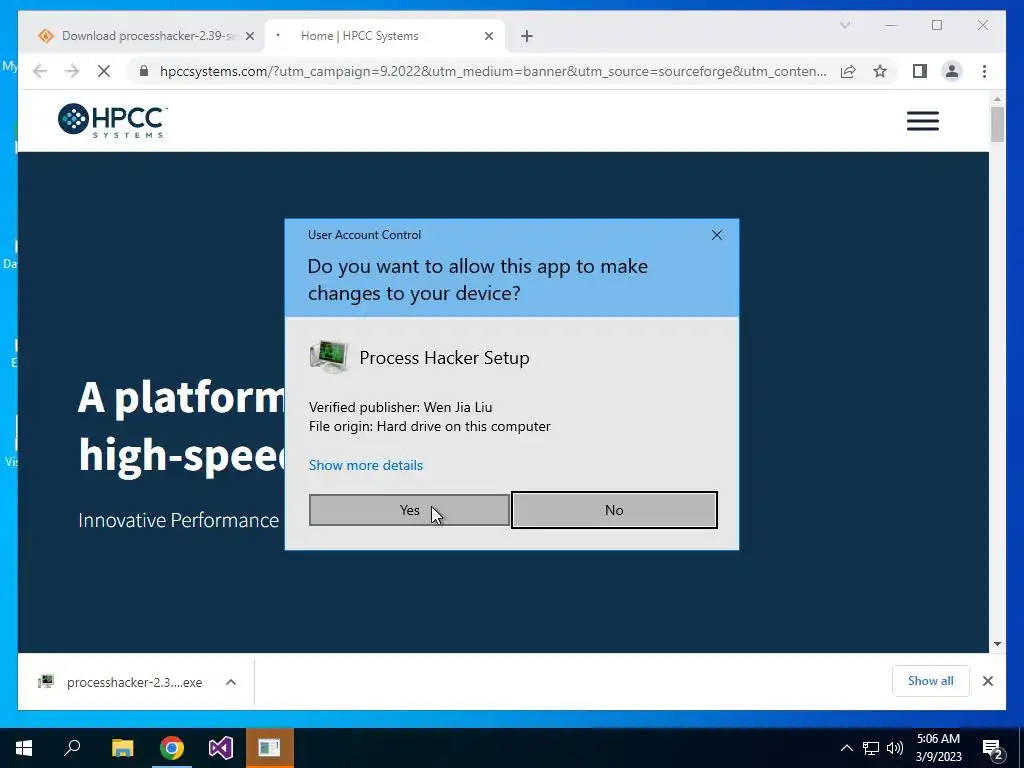Click the Process Hacker Setup icon
This screenshot has height=768, width=1024.
(x=328, y=357)
